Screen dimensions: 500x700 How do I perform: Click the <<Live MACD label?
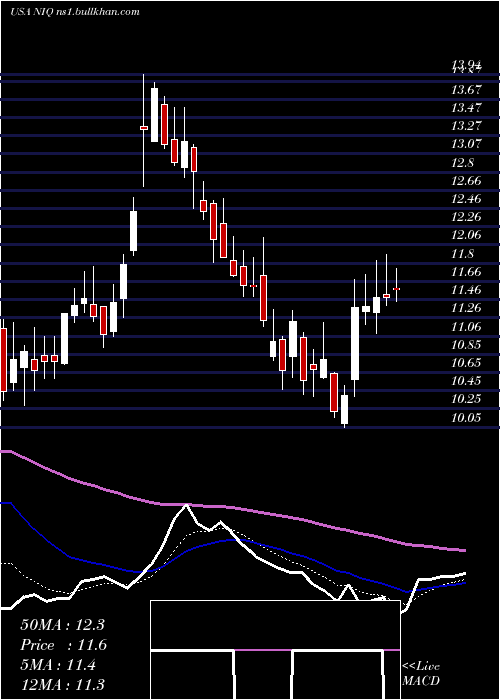click(x=421, y=673)
